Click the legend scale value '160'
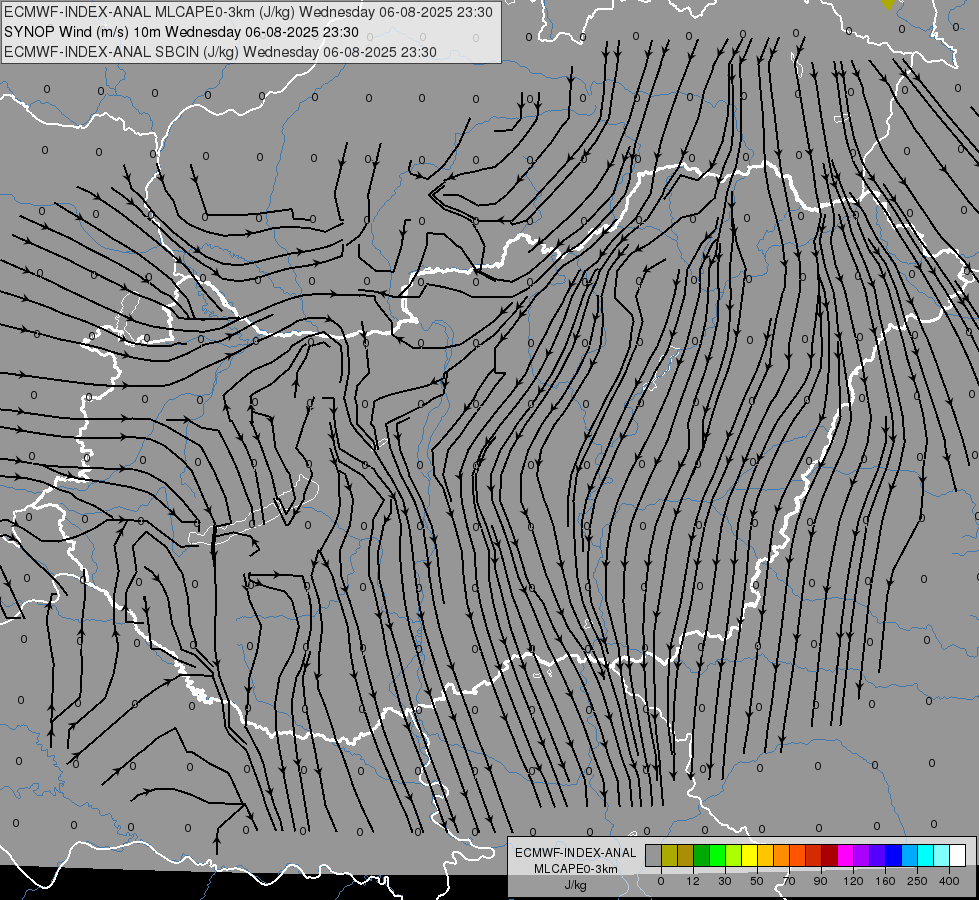 click(885, 881)
